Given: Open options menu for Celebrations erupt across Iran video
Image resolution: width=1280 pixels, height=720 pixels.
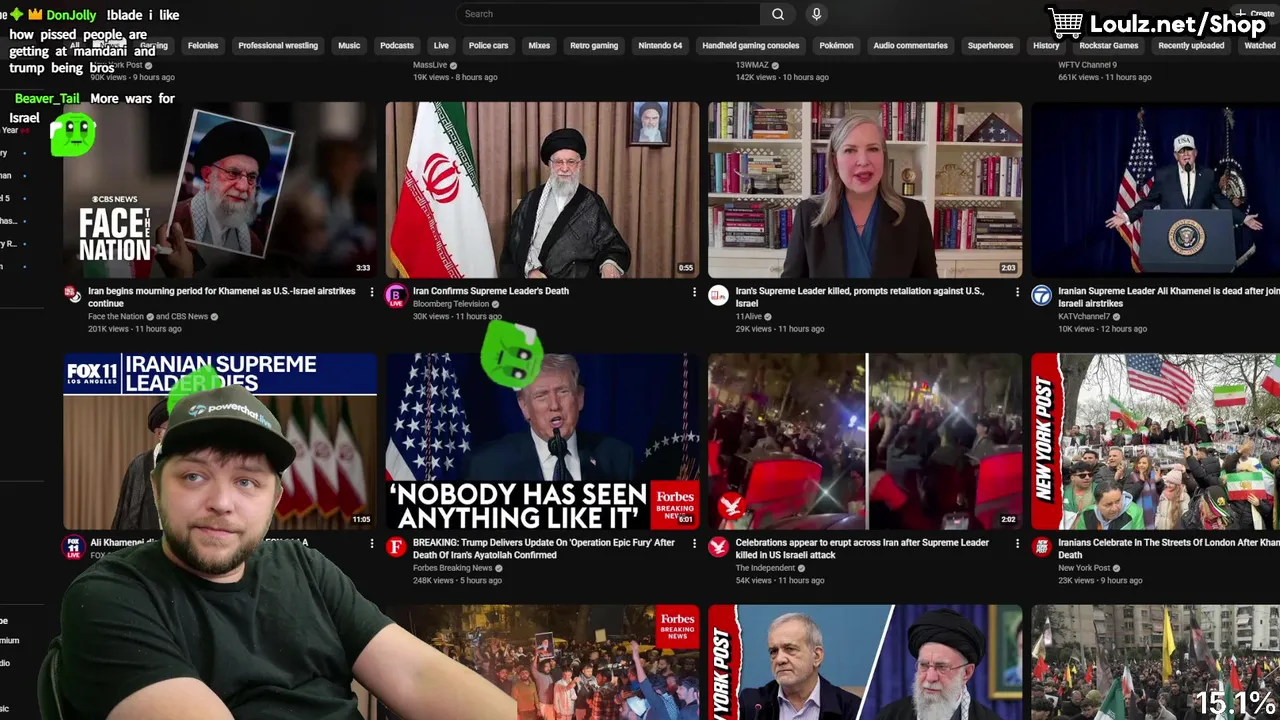Looking at the screenshot, I should (1017, 544).
